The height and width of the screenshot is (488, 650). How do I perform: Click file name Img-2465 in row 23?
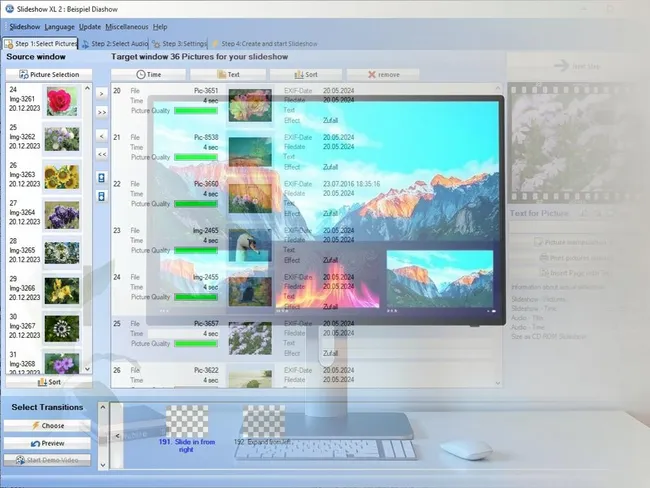(x=206, y=231)
